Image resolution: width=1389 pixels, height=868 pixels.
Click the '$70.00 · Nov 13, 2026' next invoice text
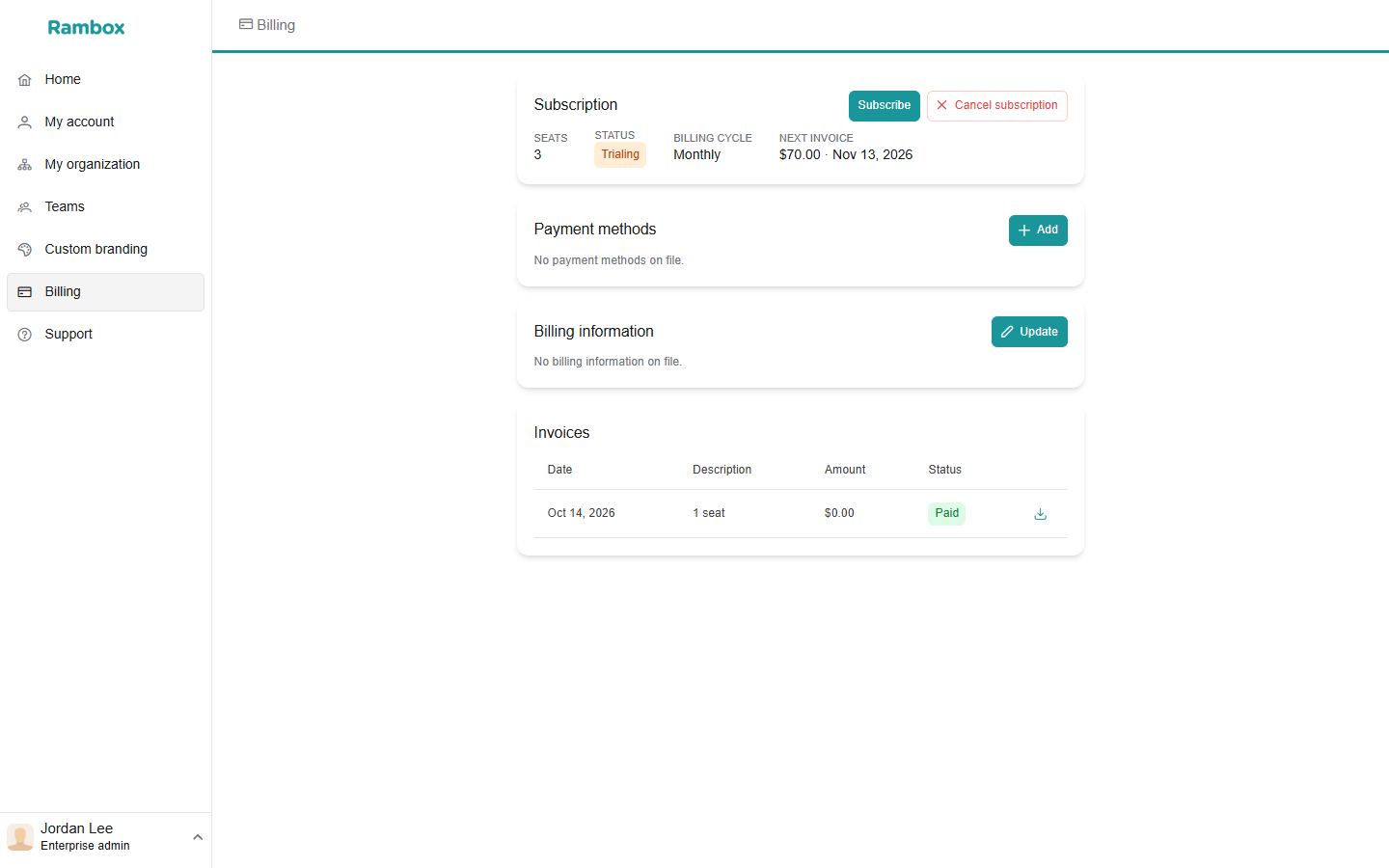pos(846,155)
